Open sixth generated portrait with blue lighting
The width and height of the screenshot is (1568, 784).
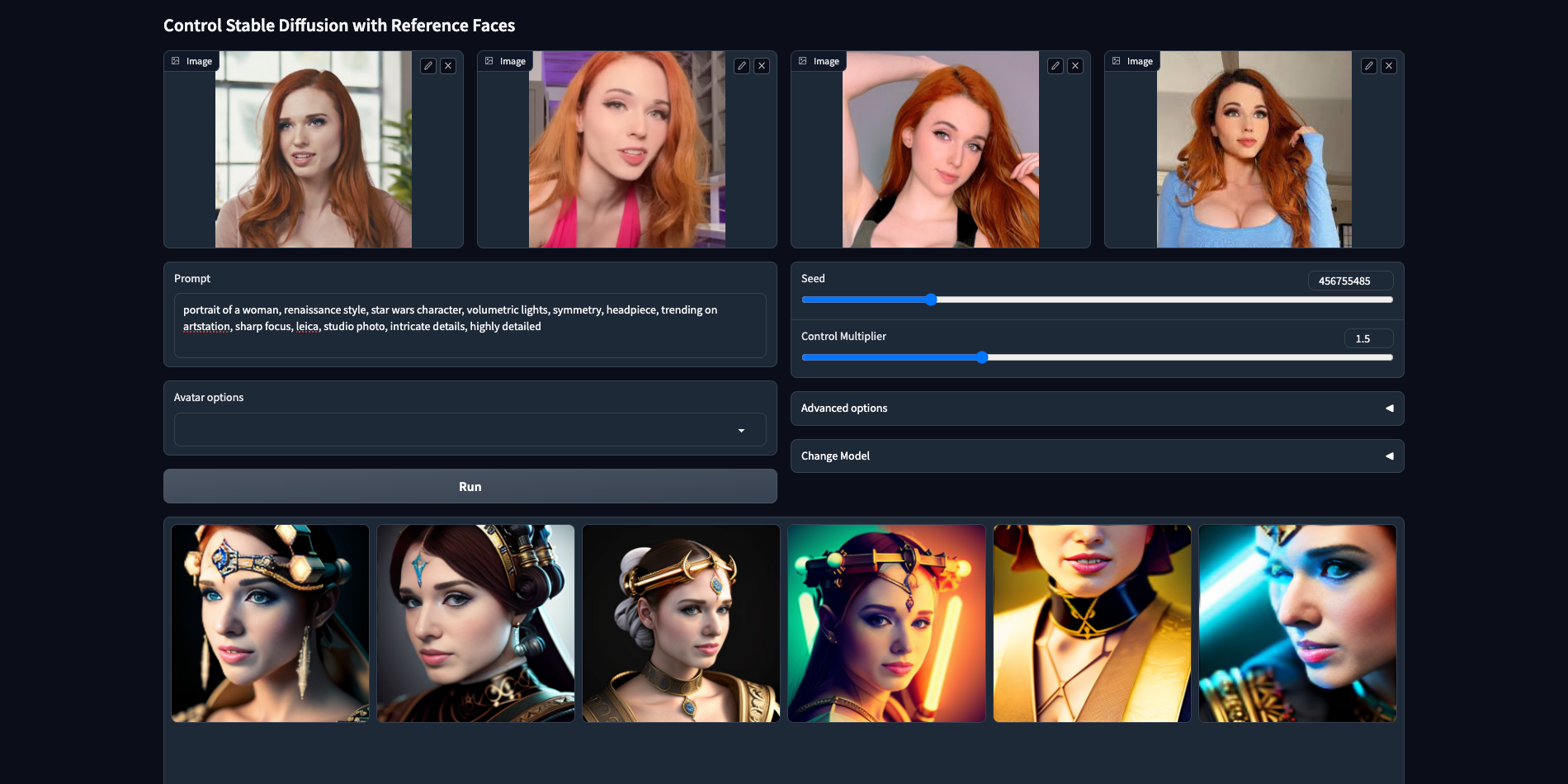tap(1298, 624)
